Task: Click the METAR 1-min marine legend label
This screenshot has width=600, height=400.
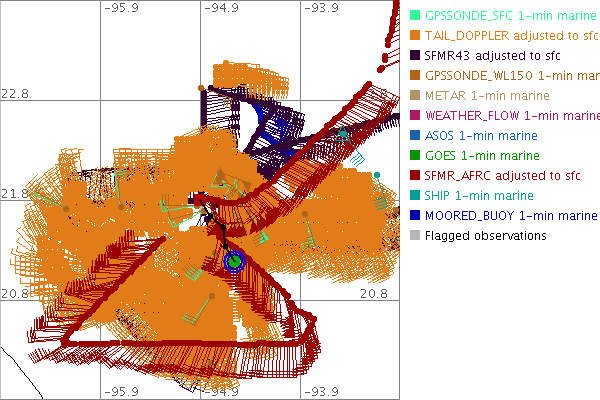Action: (x=481, y=96)
